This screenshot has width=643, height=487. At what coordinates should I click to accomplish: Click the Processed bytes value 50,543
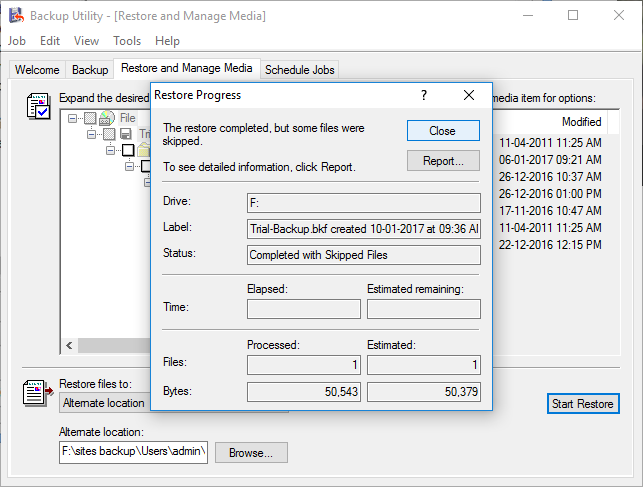click(x=304, y=392)
